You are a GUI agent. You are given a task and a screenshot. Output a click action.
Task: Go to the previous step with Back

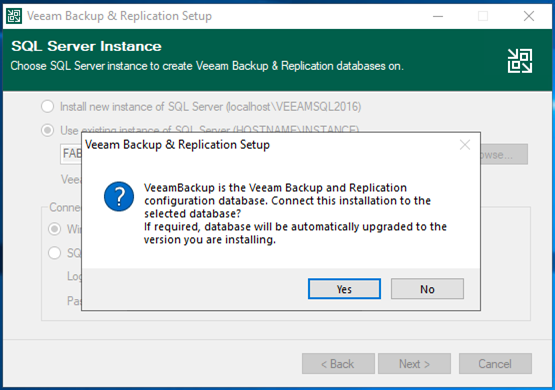(x=338, y=363)
